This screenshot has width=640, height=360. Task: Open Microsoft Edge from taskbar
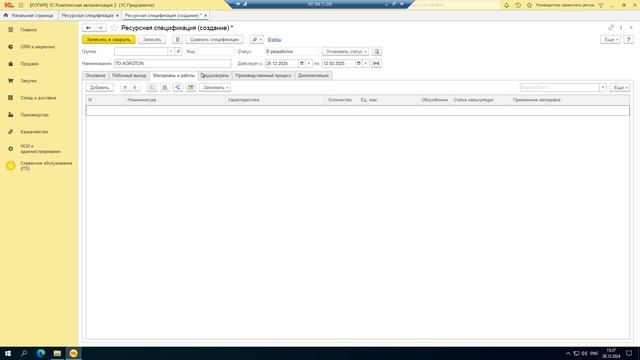coord(41,353)
